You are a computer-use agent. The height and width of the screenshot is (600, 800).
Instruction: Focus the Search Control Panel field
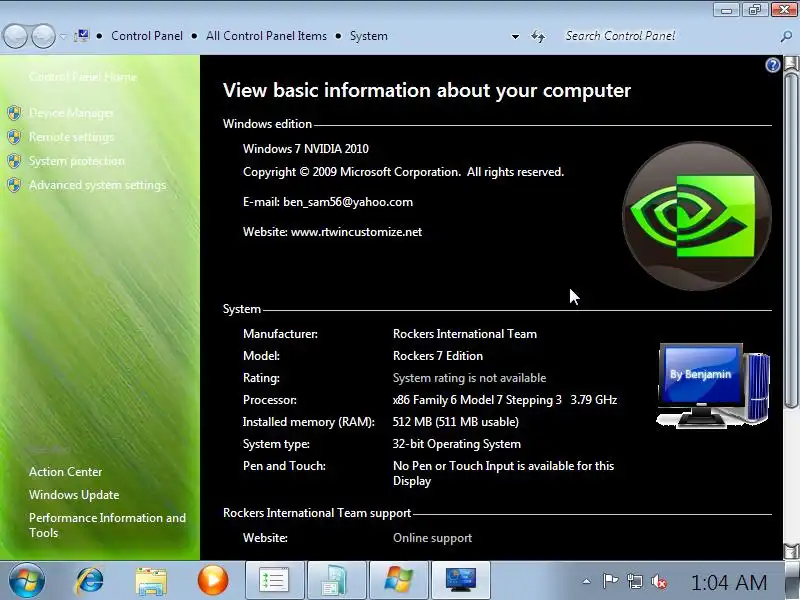(668, 36)
